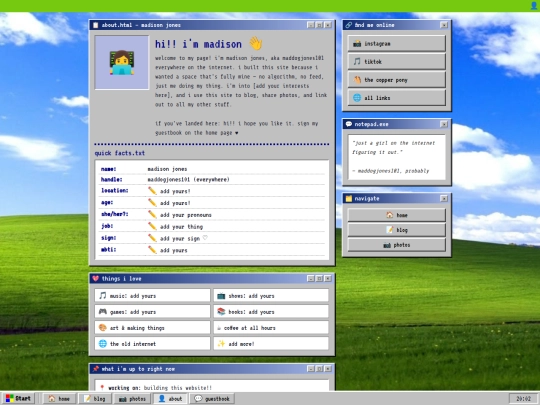Click the pencil icon in she/her row

click(x=152, y=214)
